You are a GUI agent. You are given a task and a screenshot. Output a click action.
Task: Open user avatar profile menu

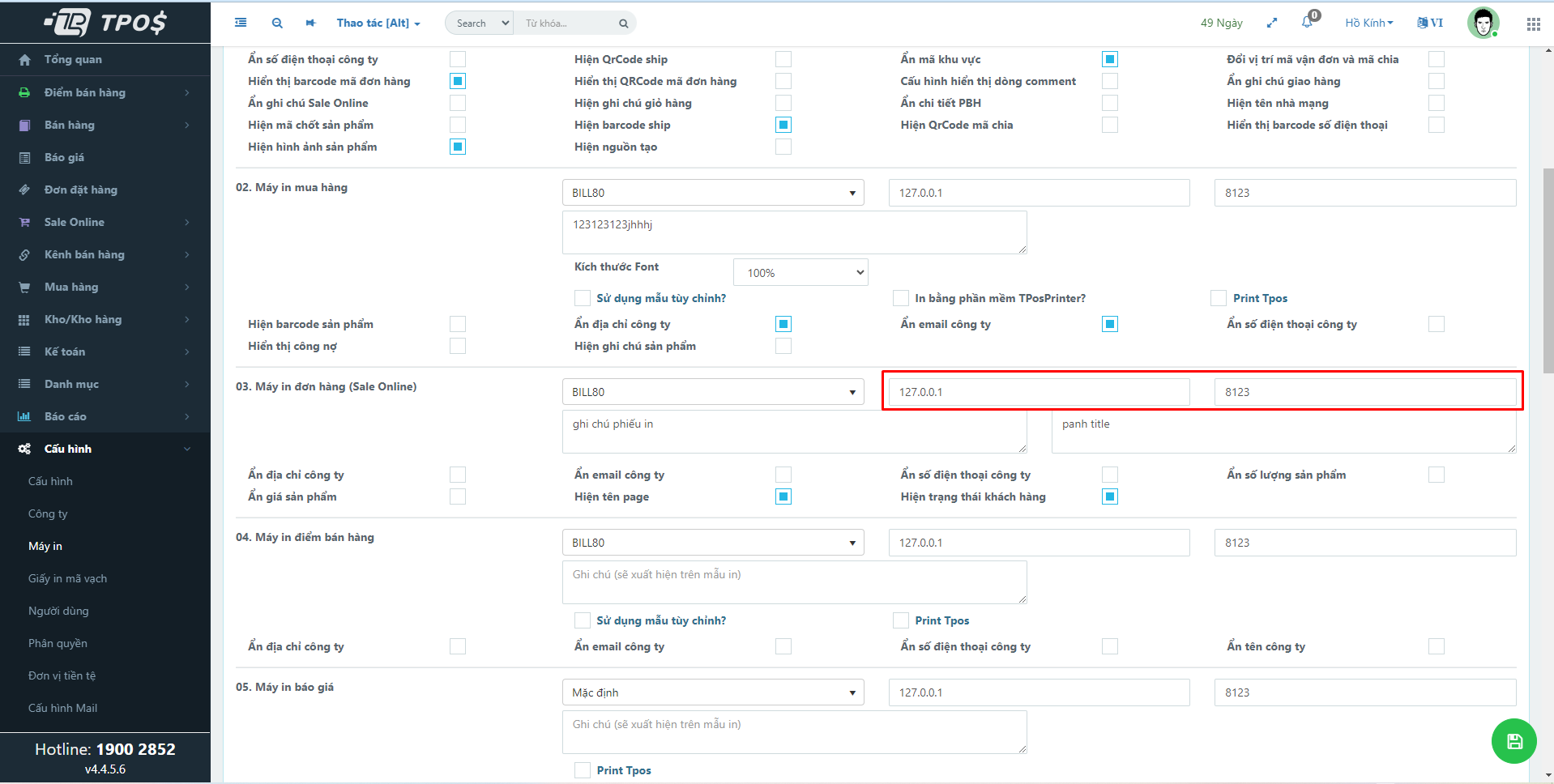coord(1483,23)
